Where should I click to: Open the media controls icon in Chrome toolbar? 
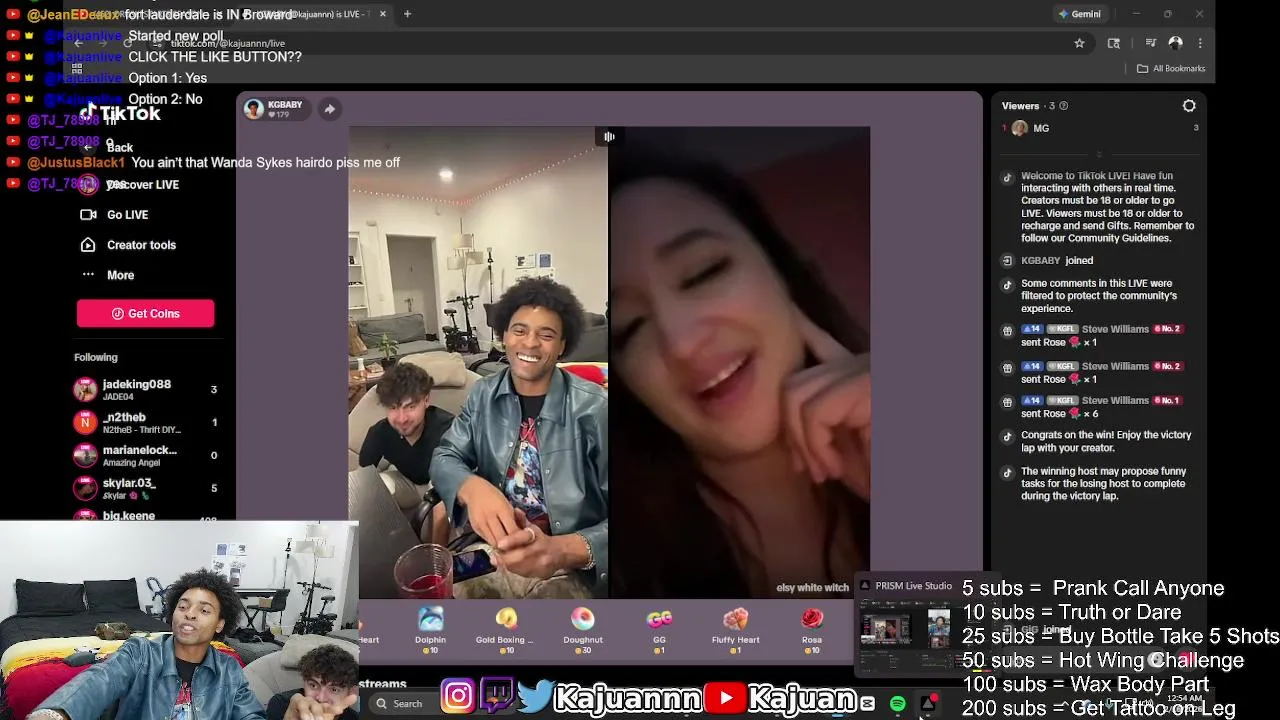click(1150, 43)
